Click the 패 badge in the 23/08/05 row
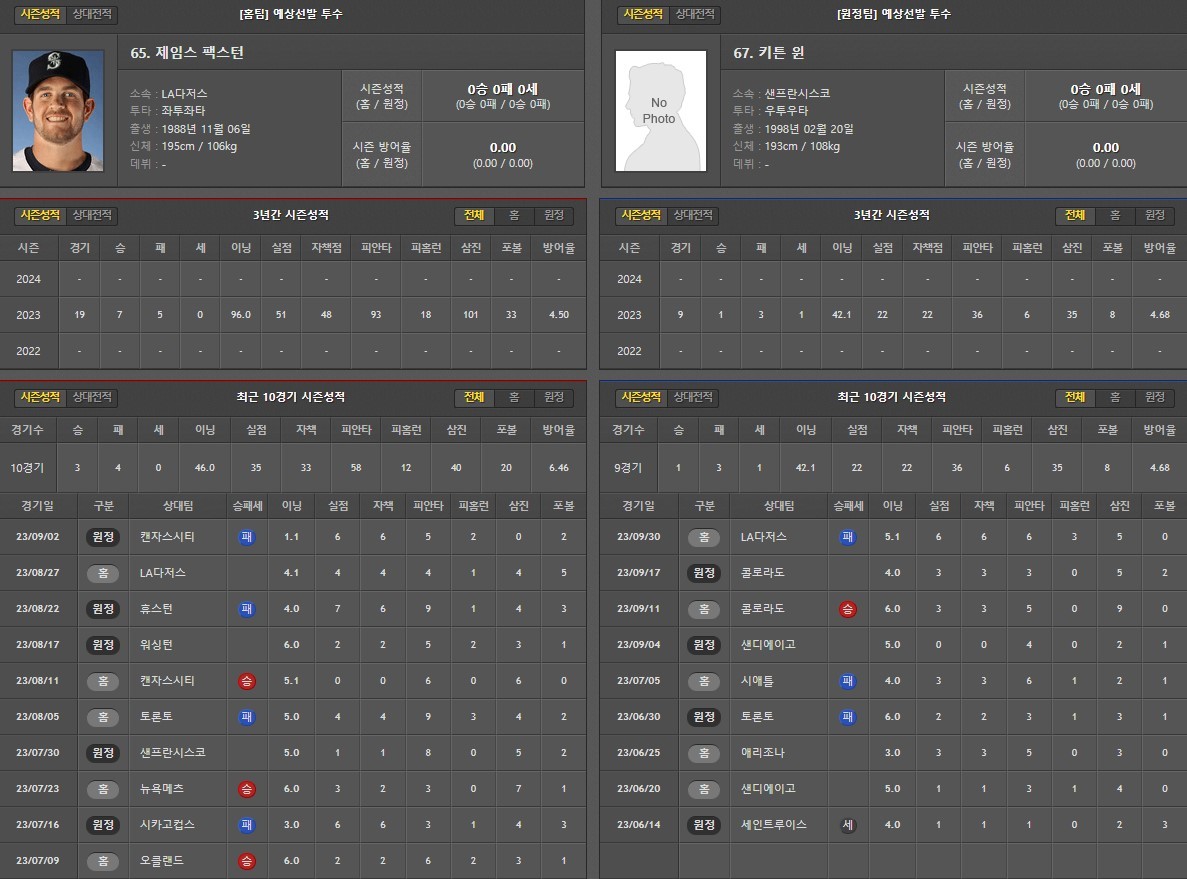Viewport: 1187px width, 879px height. (x=247, y=716)
